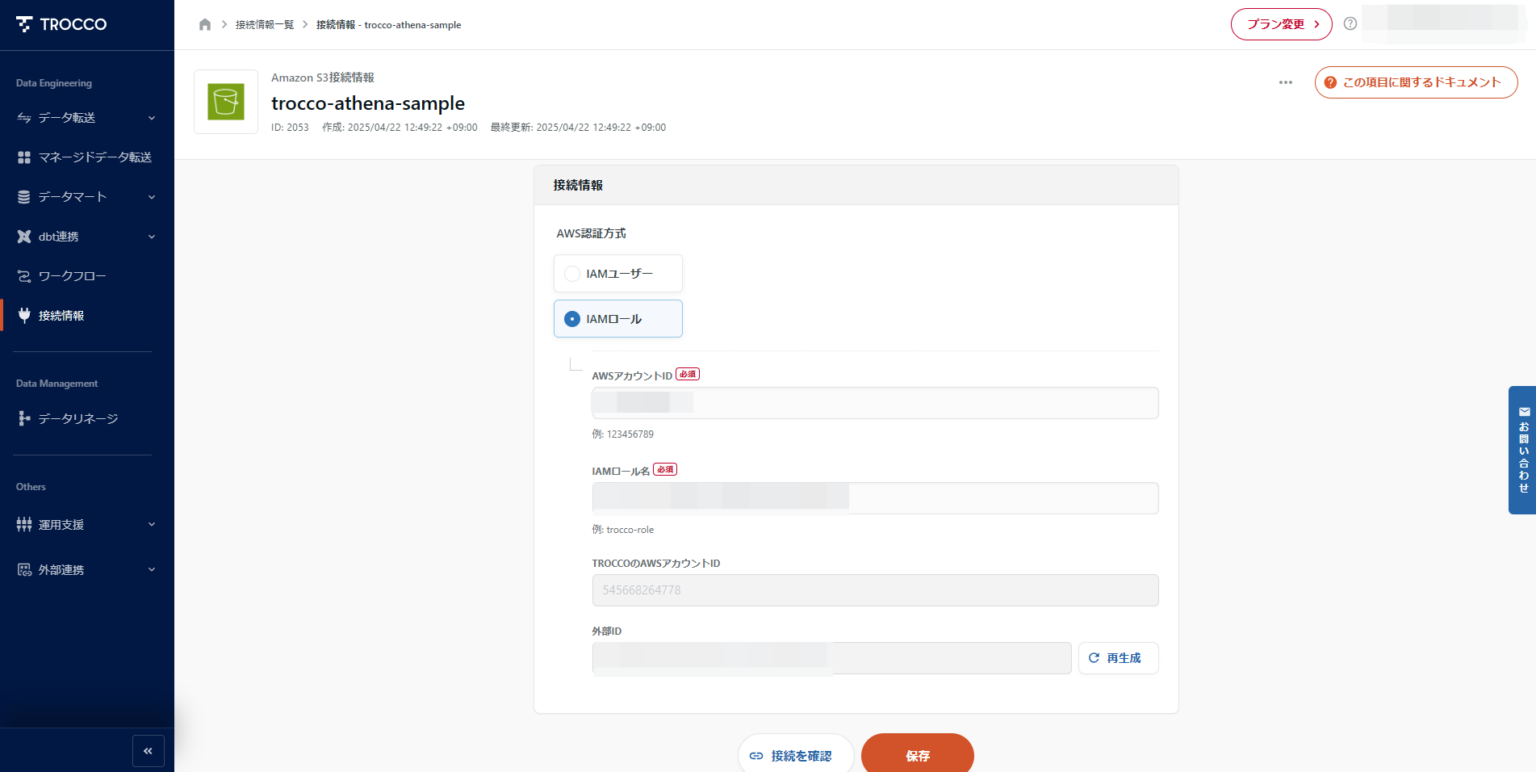The width and height of the screenshot is (1536, 772).
Task: Open マネージドデータ転送 from the sidebar icon
Action: [22, 156]
